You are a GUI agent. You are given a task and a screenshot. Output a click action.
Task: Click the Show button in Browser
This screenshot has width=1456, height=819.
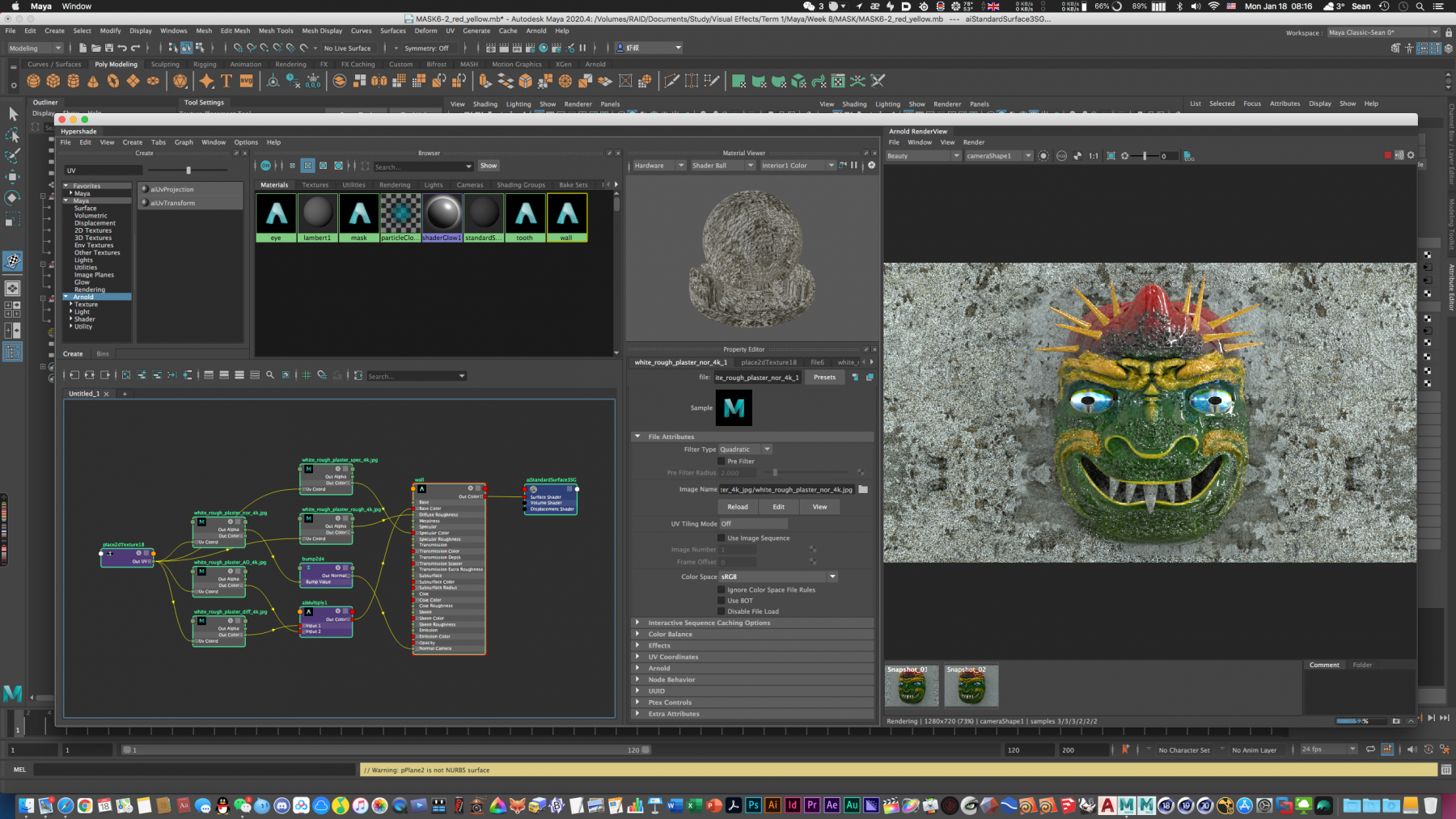click(x=489, y=166)
